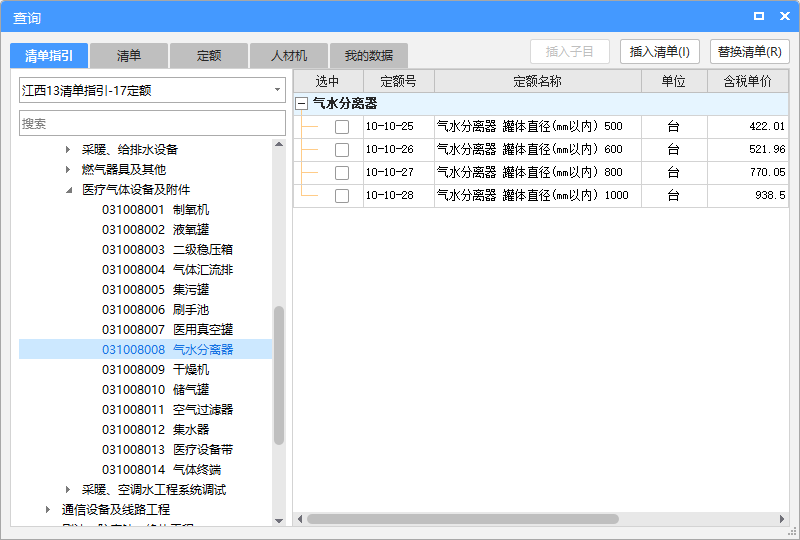Select tree item 031008002 液氧罐
This screenshot has height=540, width=800.
click(x=155, y=230)
